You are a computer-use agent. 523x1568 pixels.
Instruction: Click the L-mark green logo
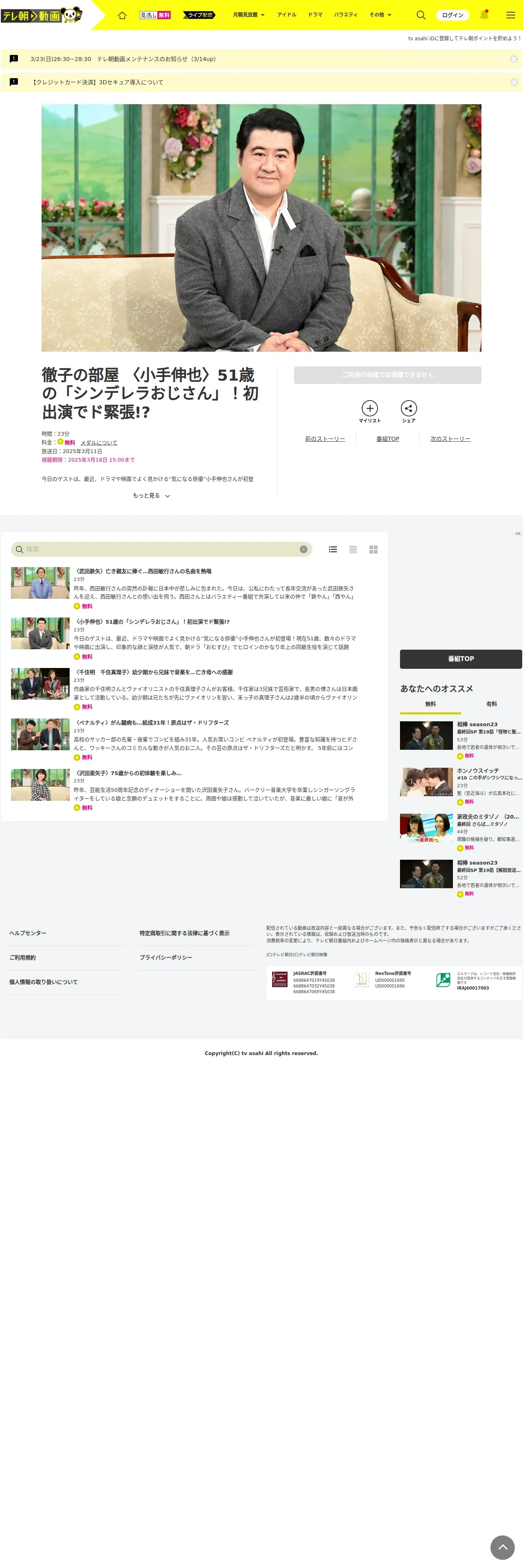[x=443, y=979]
